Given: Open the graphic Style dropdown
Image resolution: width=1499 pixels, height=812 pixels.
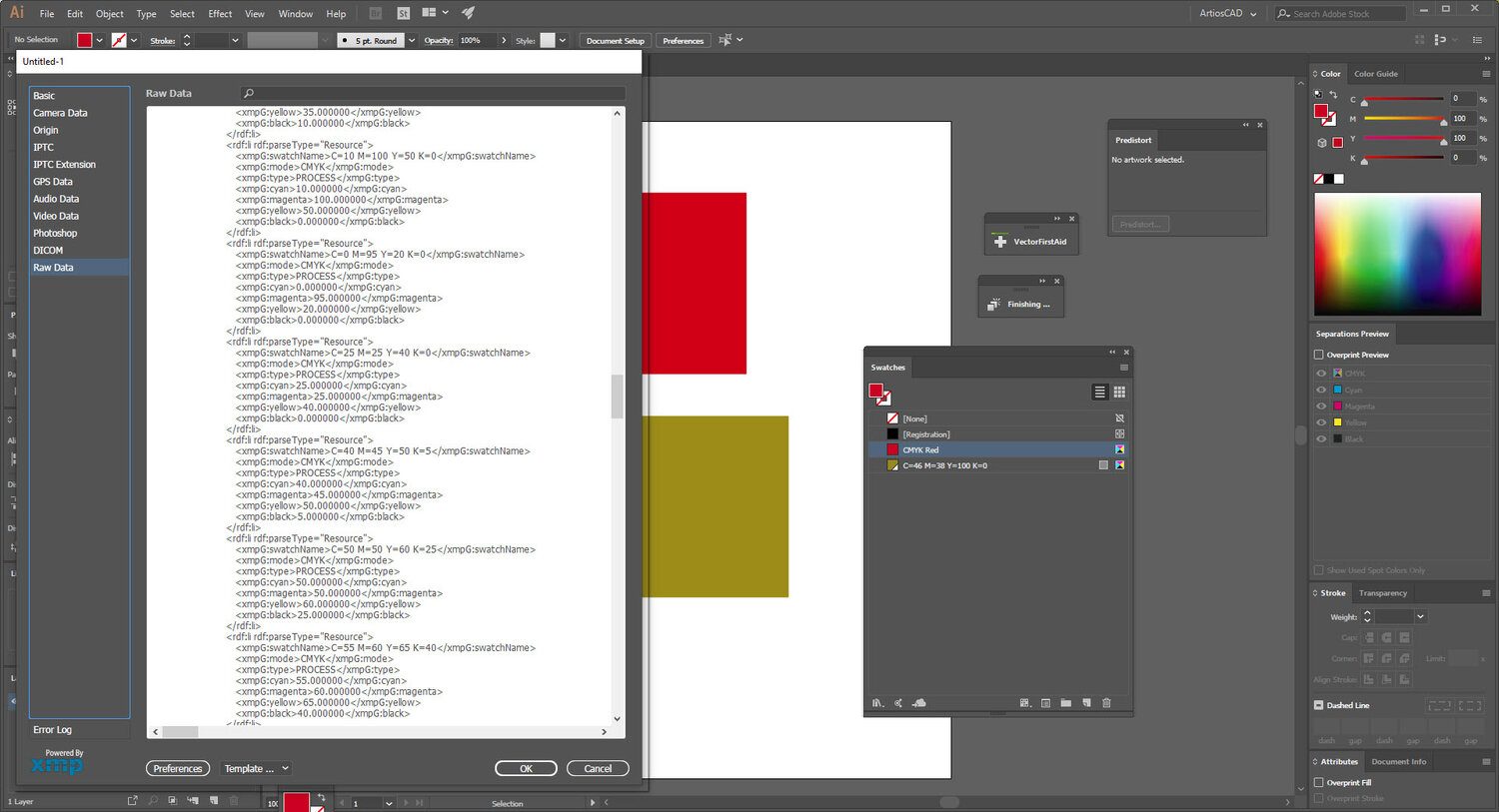Looking at the screenshot, I should [x=563, y=40].
